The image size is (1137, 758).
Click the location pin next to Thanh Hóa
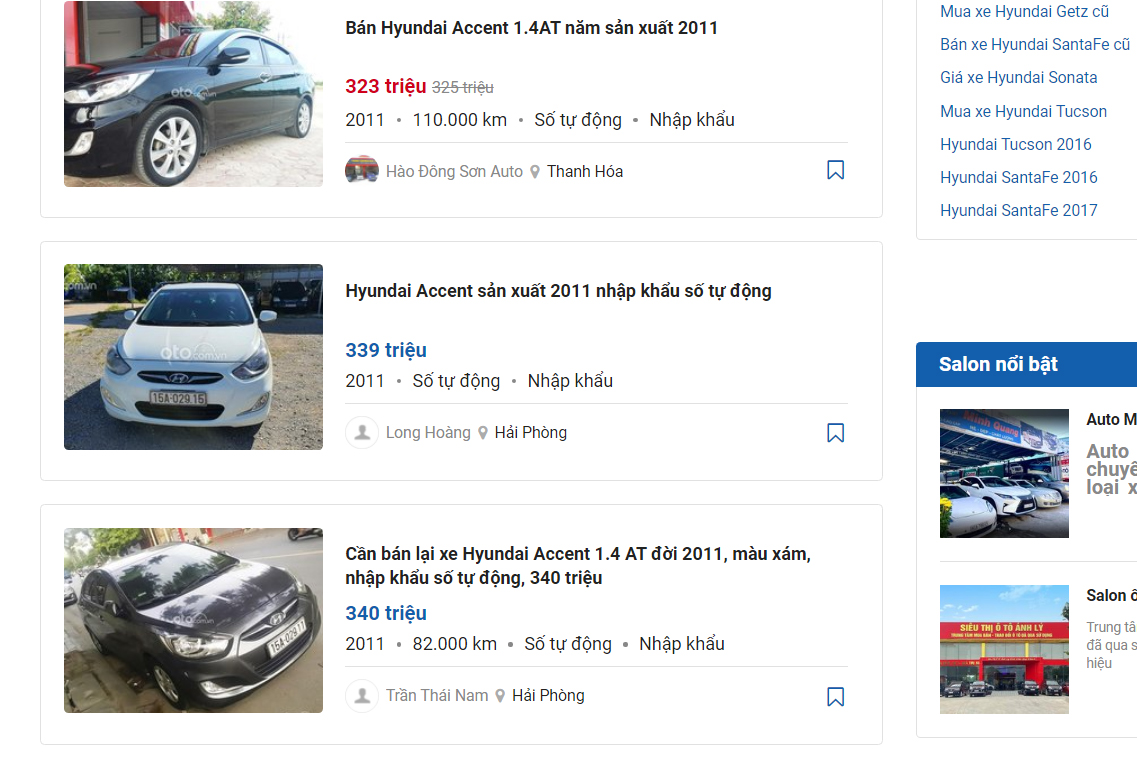click(537, 171)
